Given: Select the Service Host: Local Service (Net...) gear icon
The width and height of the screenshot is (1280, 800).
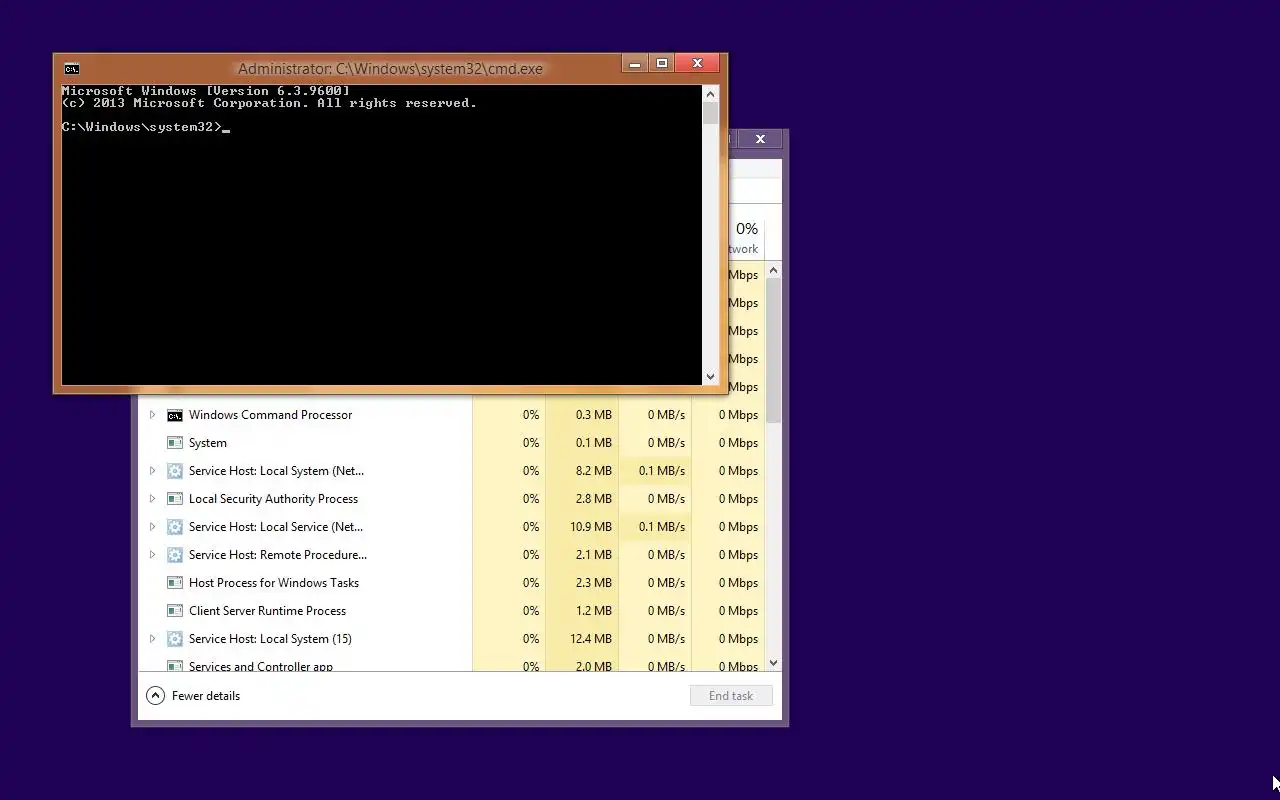Looking at the screenshot, I should pos(175,527).
